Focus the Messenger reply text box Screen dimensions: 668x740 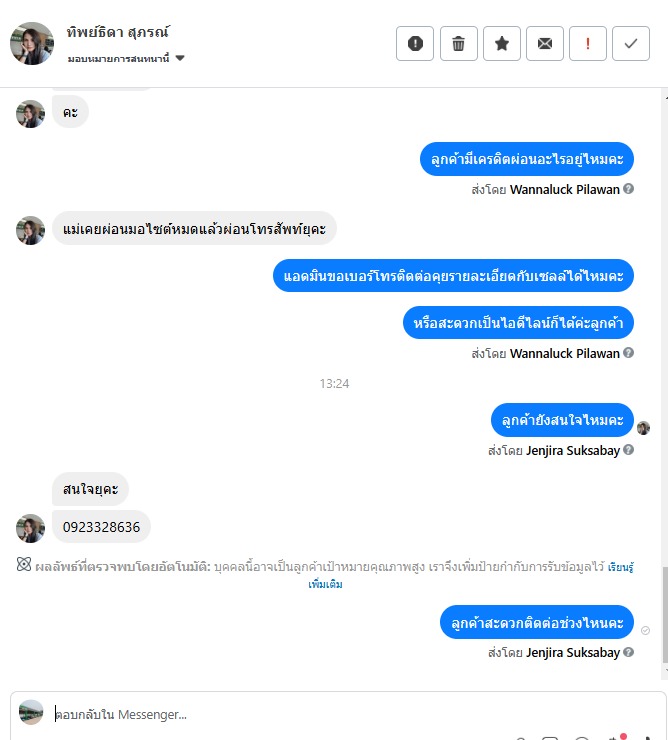tap(349, 714)
